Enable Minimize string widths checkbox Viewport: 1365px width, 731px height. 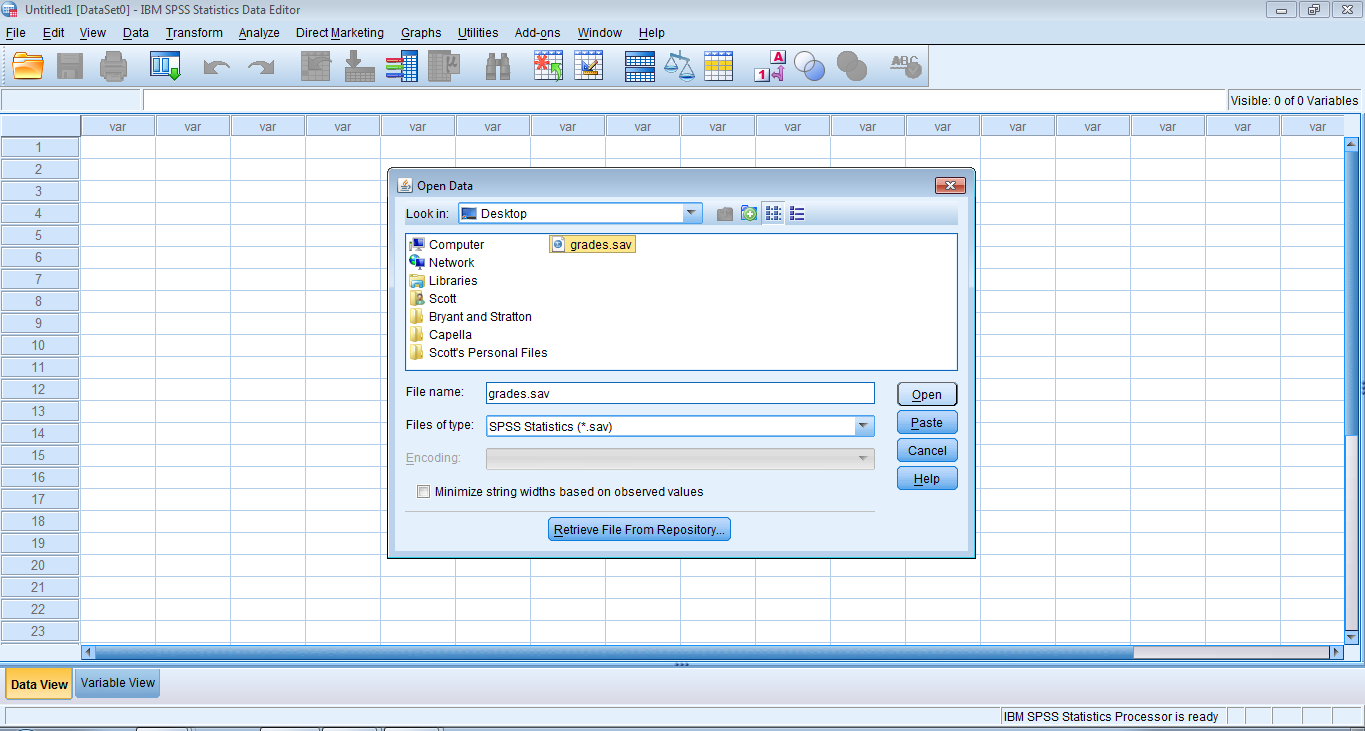(x=423, y=492)
